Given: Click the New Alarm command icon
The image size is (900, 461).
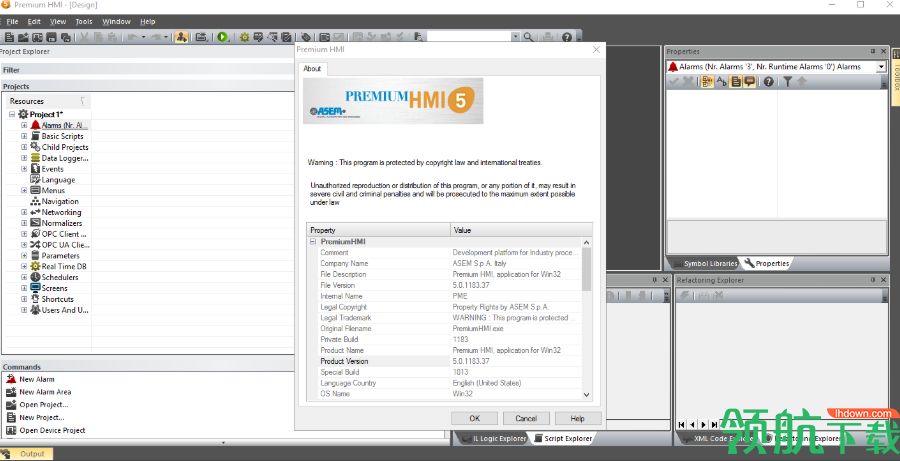Looking at the screenshot, I should point(11,379).
